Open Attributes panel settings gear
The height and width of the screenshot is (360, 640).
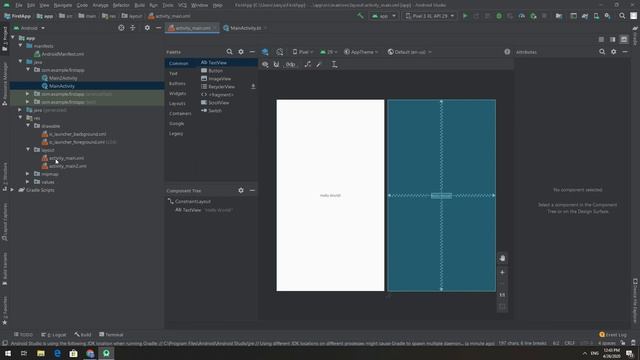click(613, 52)
